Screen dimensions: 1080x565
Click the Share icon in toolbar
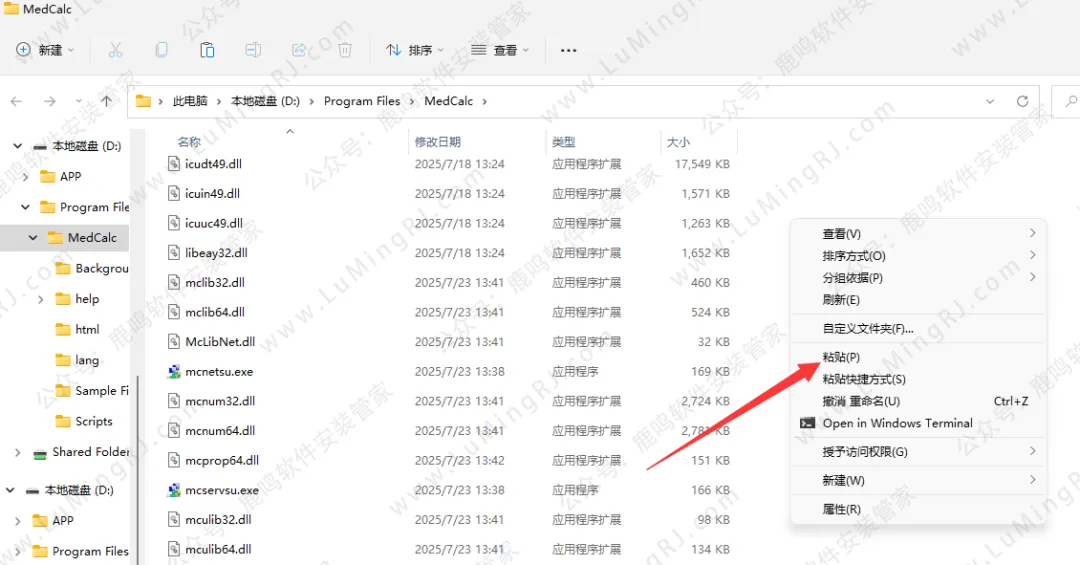299,50
